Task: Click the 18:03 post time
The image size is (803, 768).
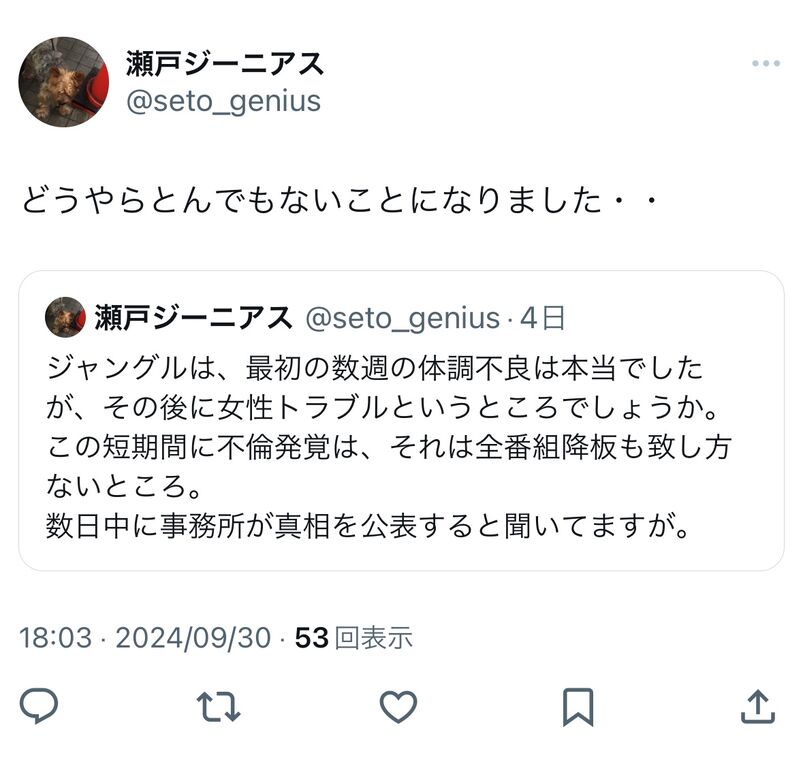Action: 55,638
